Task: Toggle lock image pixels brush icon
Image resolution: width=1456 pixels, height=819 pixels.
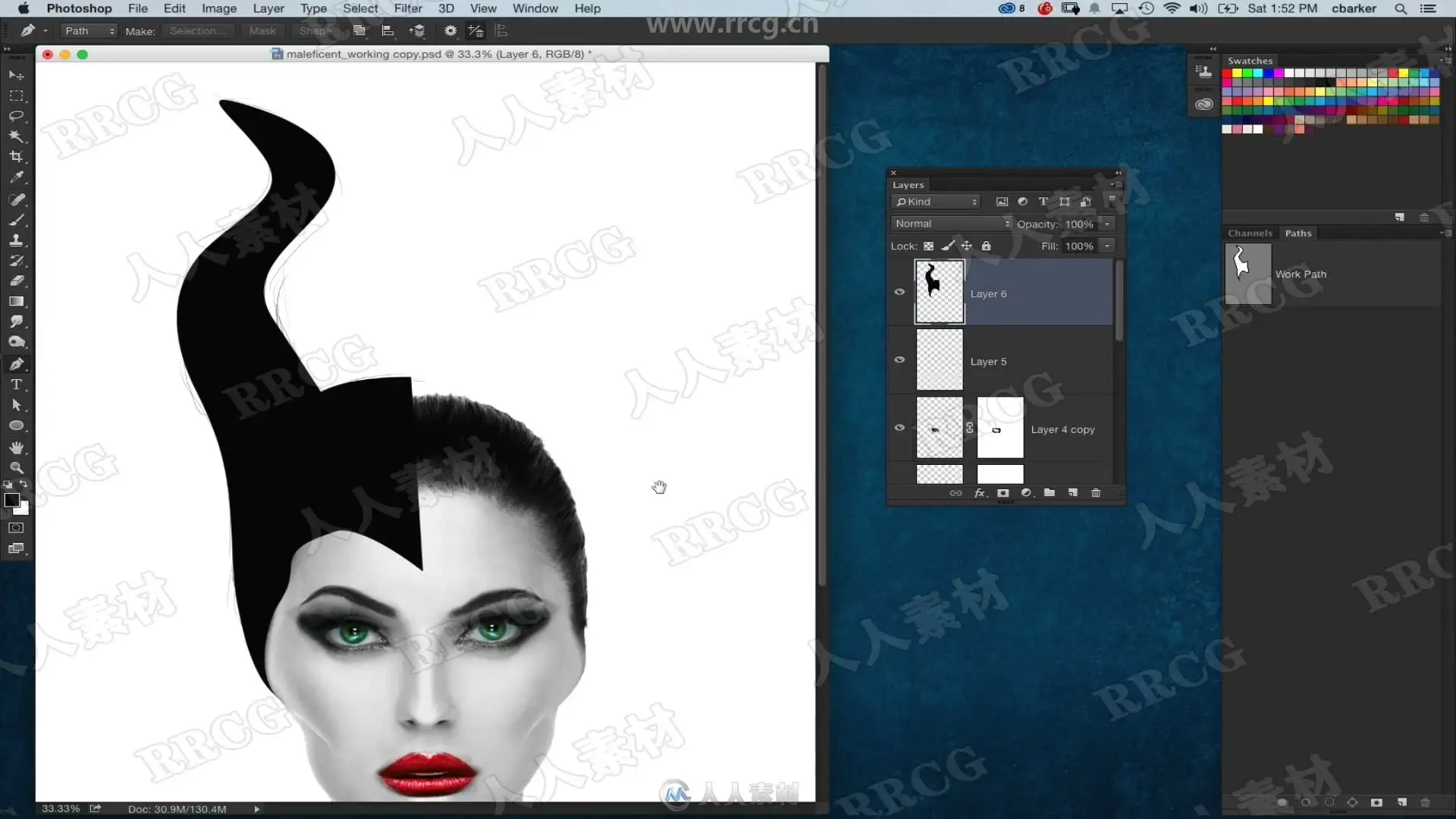Action: 948,246
